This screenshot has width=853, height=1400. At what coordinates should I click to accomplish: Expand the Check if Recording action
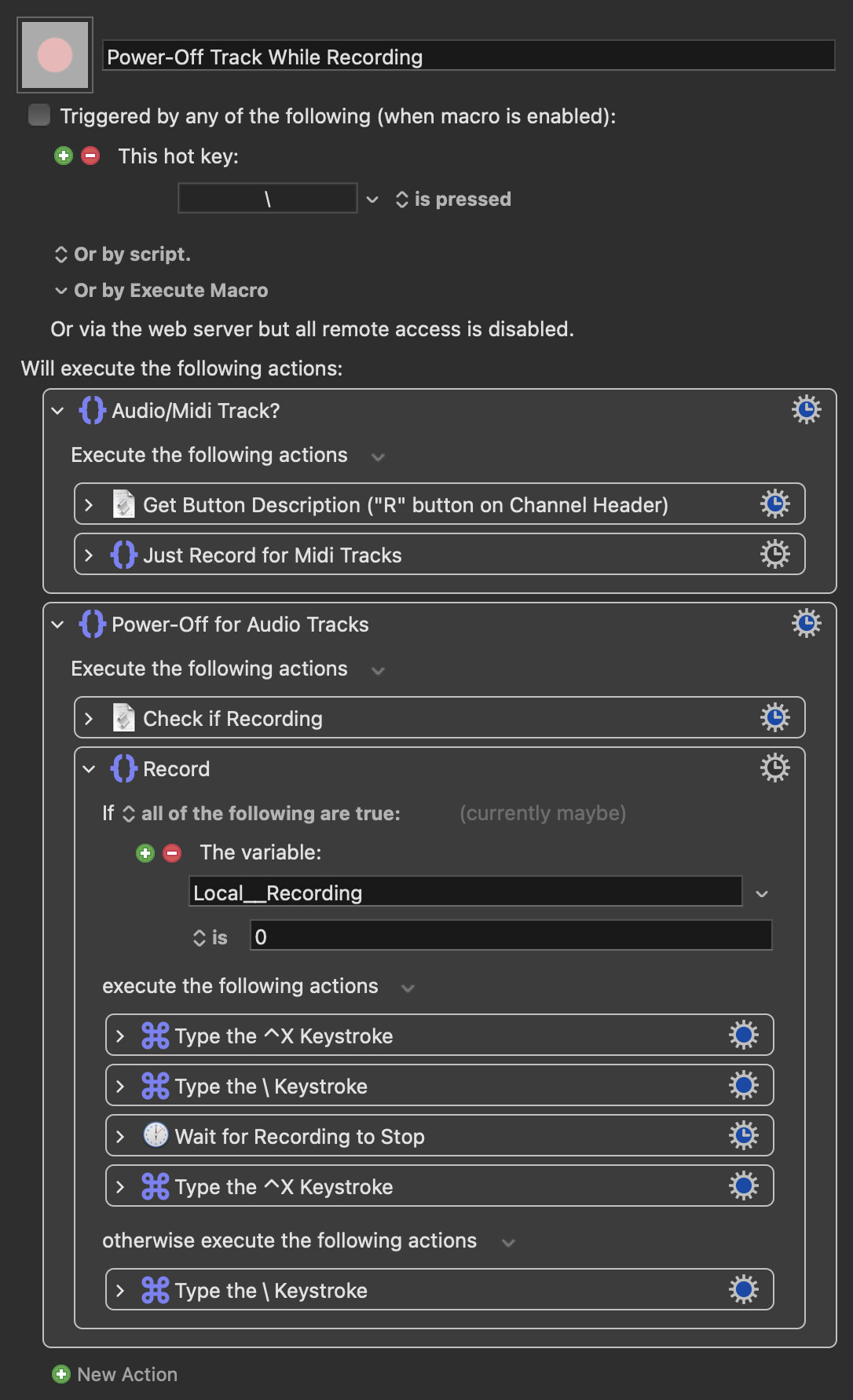[x=89, y=719]
